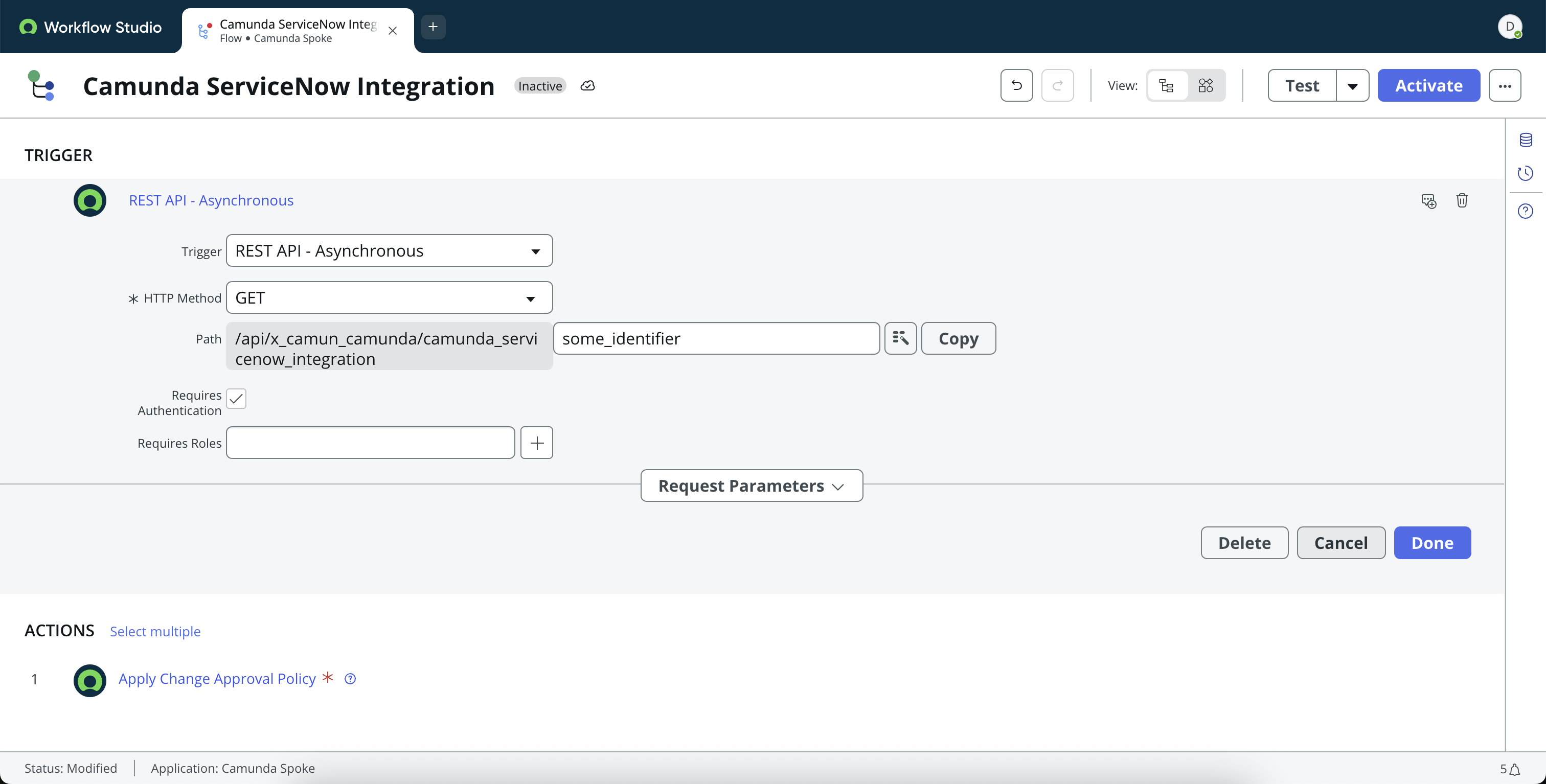The width and height of the screenshot is (1546, 784).
Task: Add a comment to the REST API trigger
Action: point(1429,200)
